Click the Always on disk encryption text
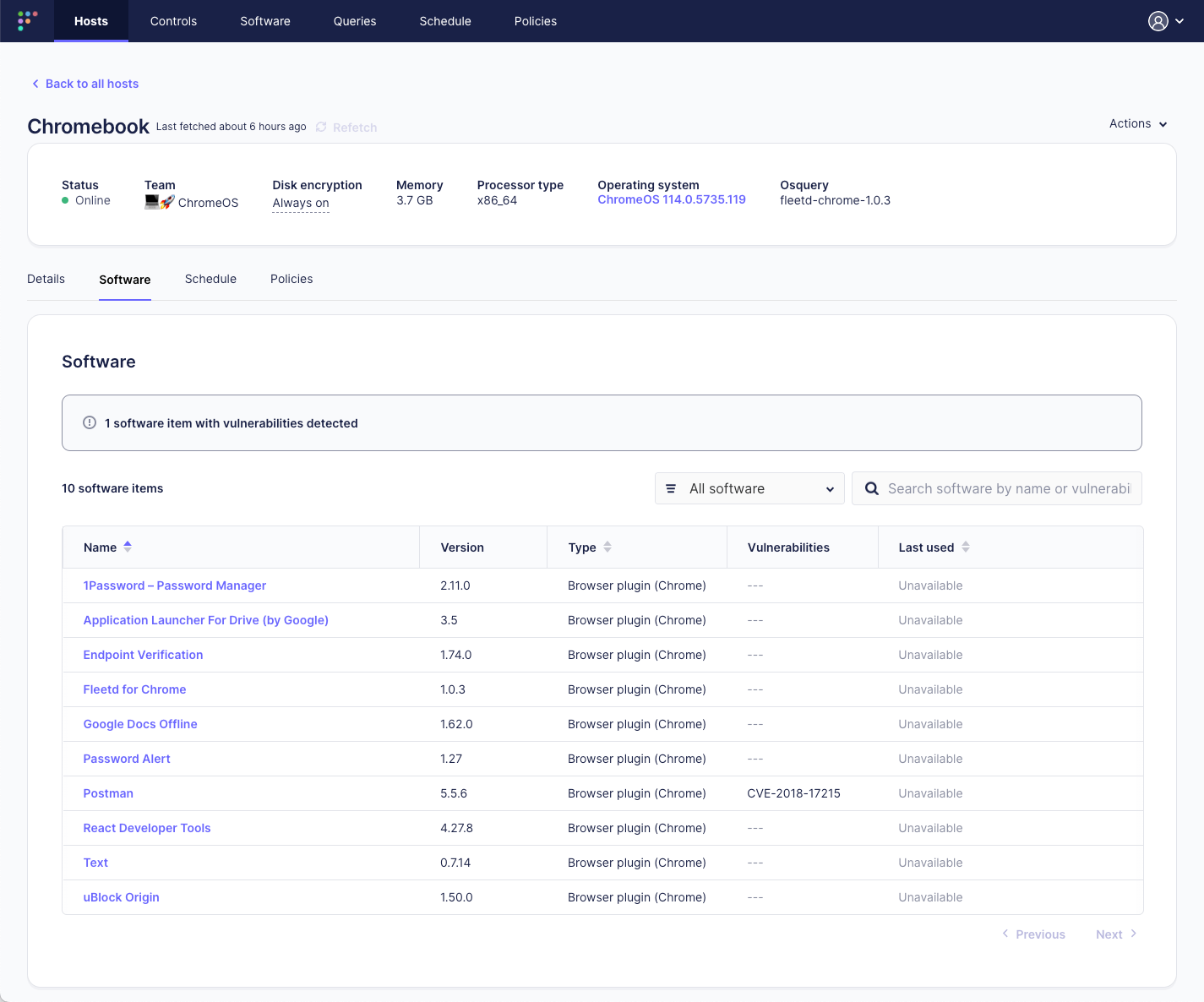The image size is (1204, 1002). pyautogui.click(x=301, y=203)
